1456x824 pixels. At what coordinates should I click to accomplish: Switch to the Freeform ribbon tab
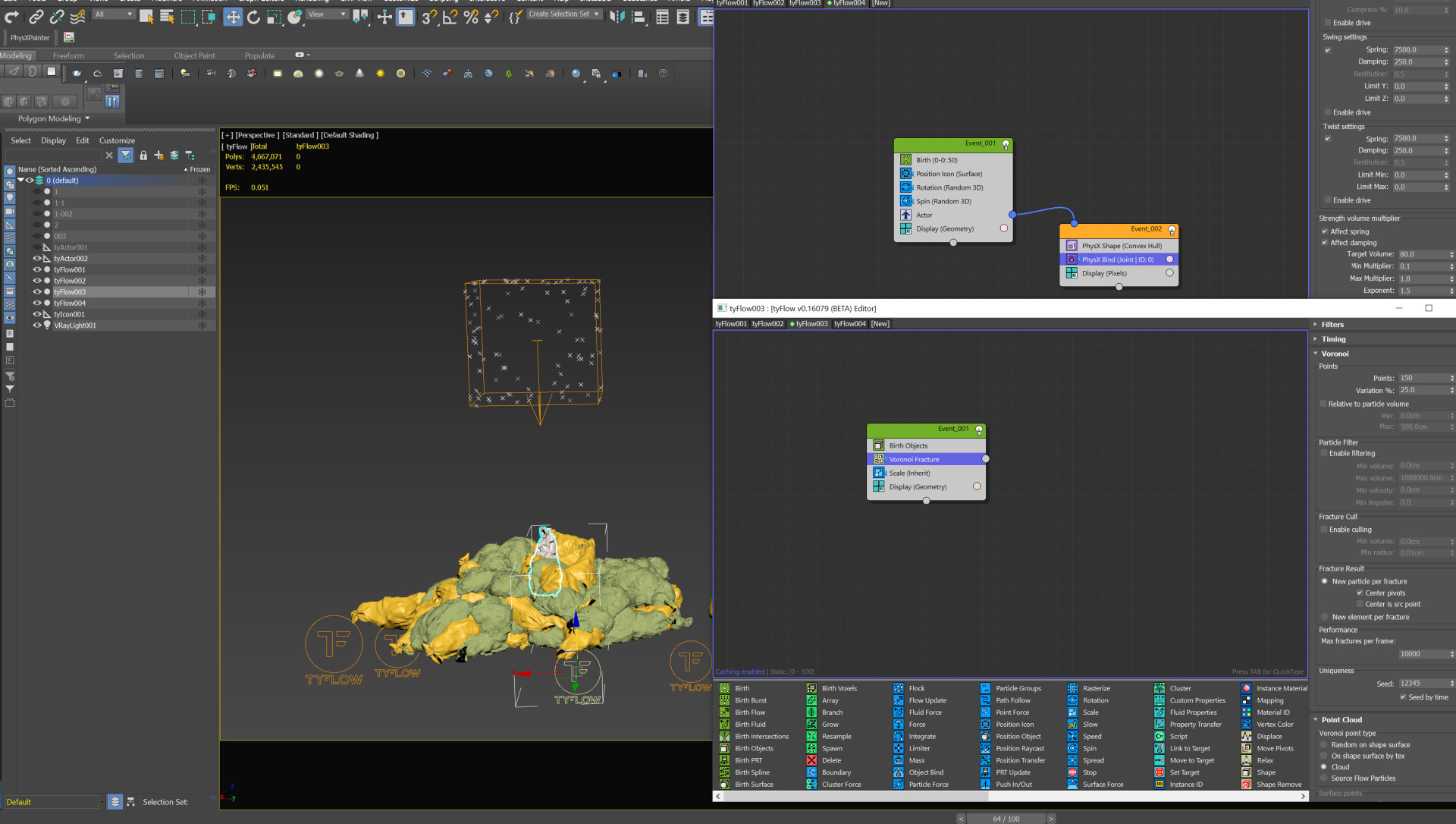click(68, 55)
